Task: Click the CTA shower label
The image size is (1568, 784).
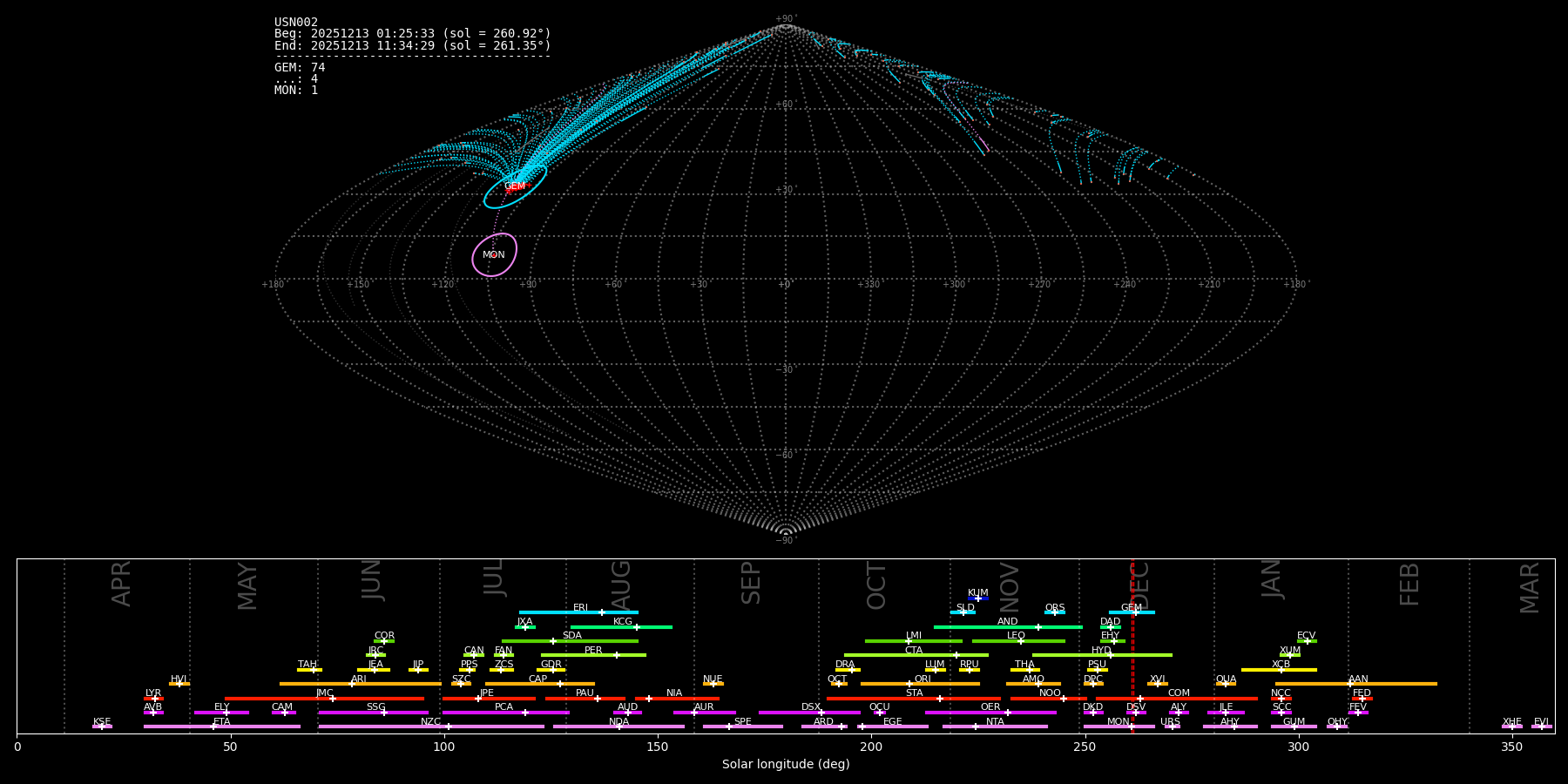Action: point(914,651)
